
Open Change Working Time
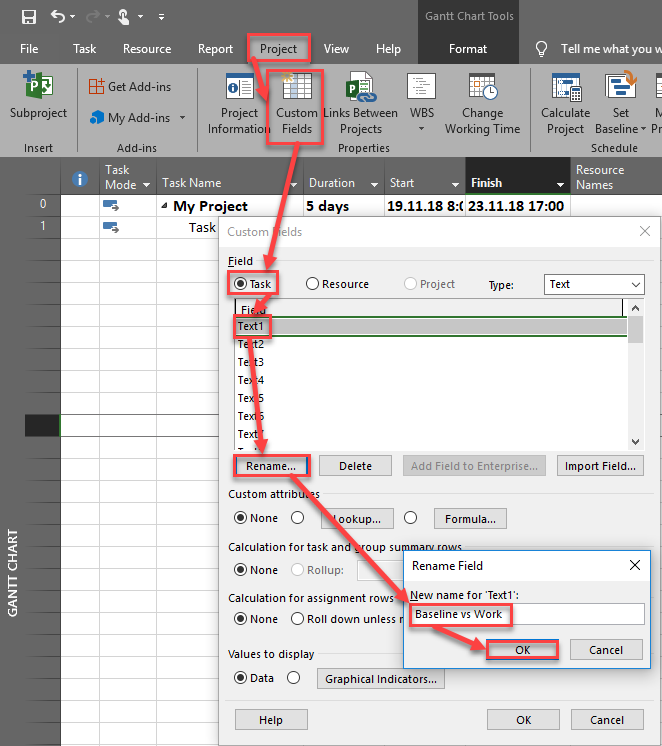click(482, 103)
